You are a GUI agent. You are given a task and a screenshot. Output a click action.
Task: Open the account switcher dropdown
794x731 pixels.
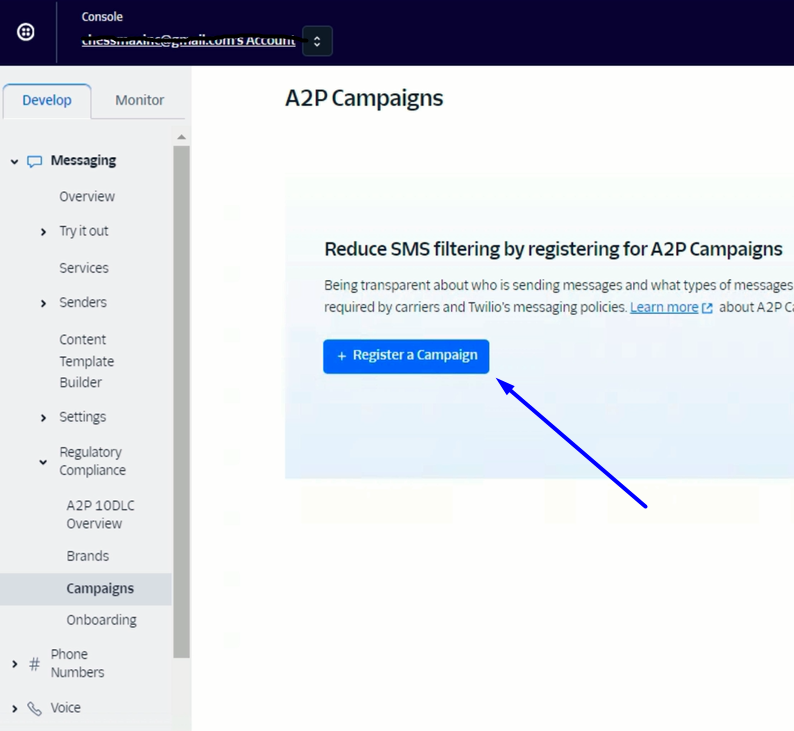click(x=317, y=41)
